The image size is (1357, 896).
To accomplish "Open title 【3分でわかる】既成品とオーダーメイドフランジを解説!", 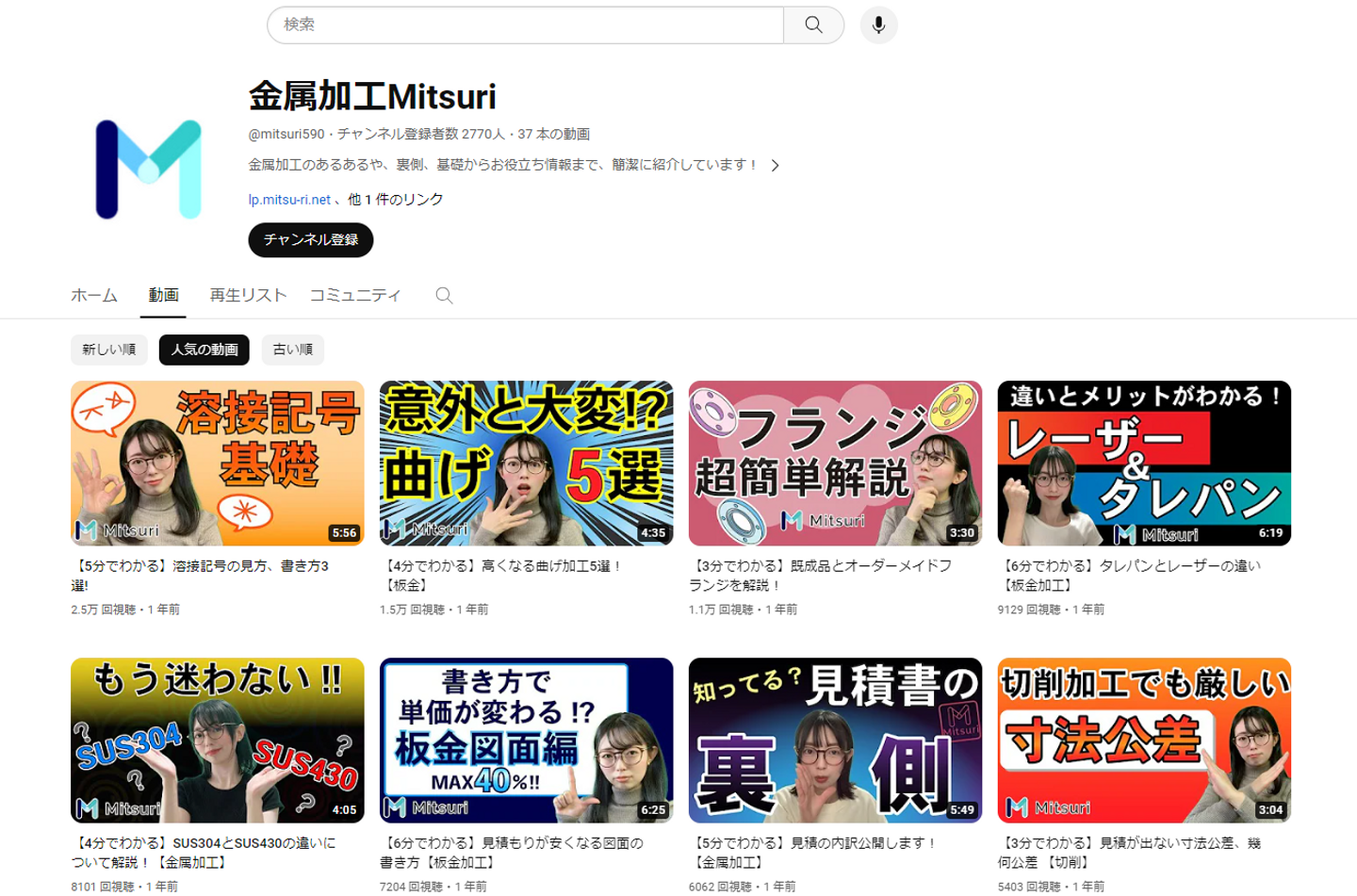I will (x=820, y=576).
